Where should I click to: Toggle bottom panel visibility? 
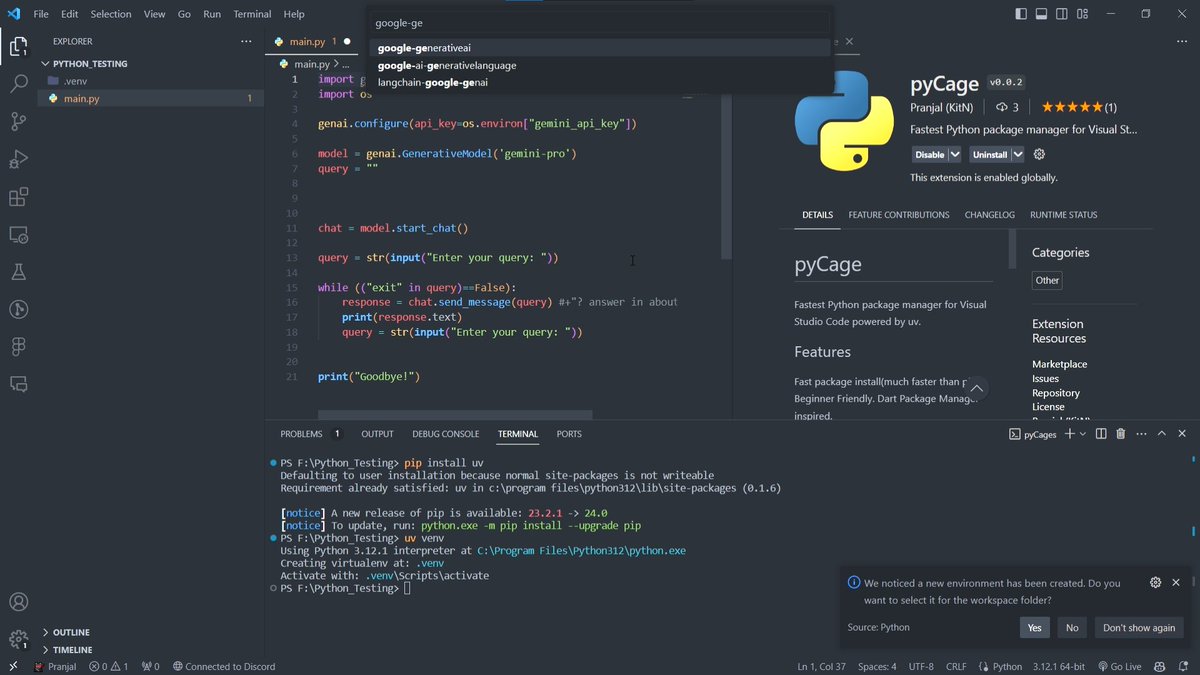pos(1041,14)
